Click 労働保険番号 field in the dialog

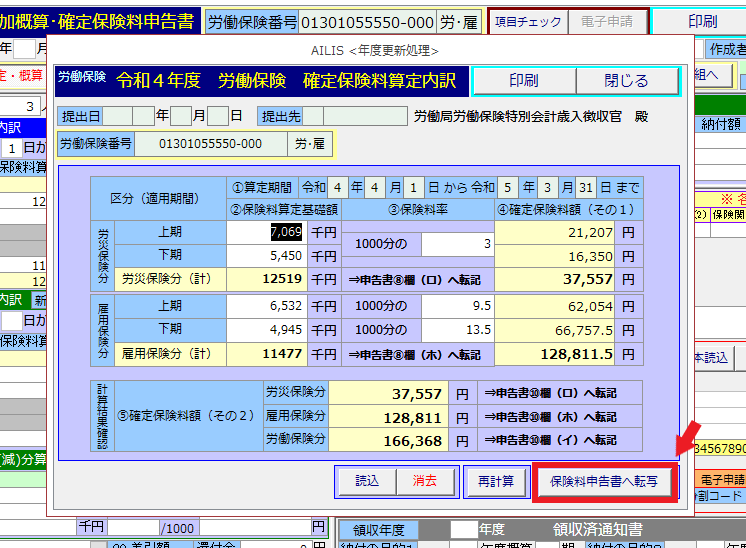210,144
